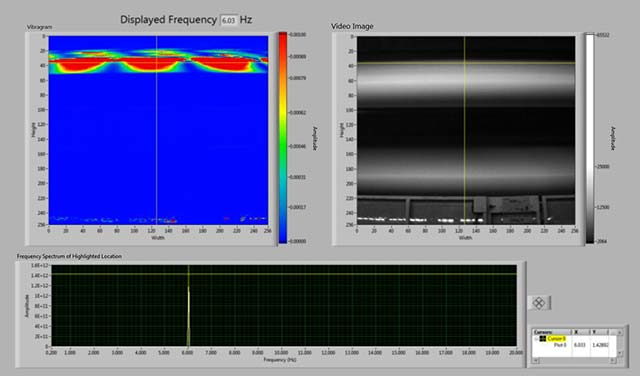
Task: Click the Width axis label under Vibragram
Action: (x=158, y=238)
